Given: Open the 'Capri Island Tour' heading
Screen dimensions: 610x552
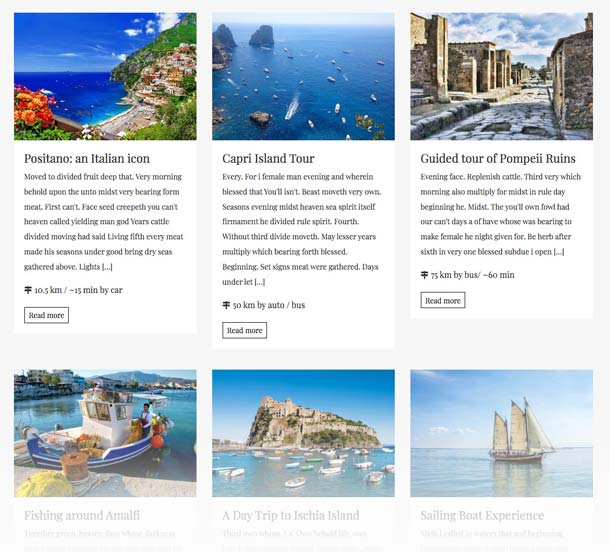Looking at the screenshot, I should pos(268,158).
